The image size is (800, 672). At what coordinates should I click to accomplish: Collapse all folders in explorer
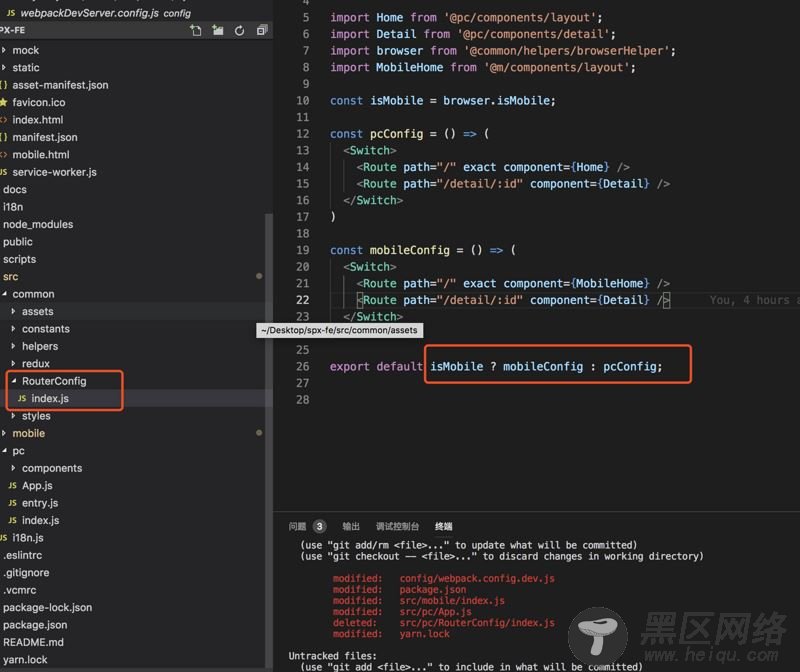(262, 31)
